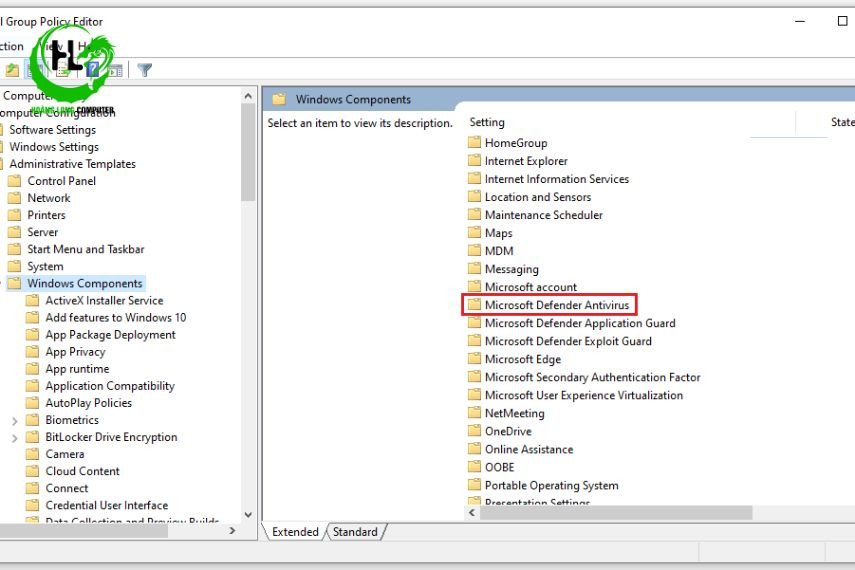Screen dimensions: 855x570
Task: Click the Messaging folder icon in list
Action: coord(474,268)
